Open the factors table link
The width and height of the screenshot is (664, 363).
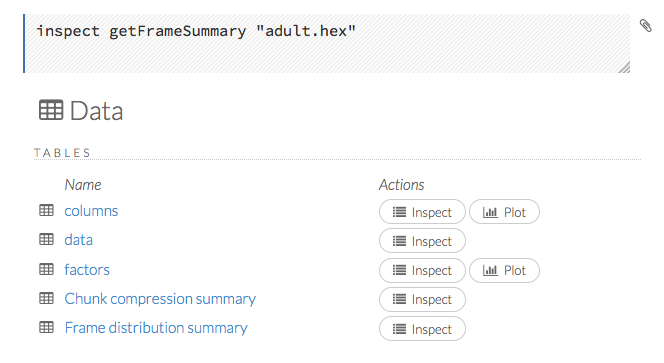[87, 269]
